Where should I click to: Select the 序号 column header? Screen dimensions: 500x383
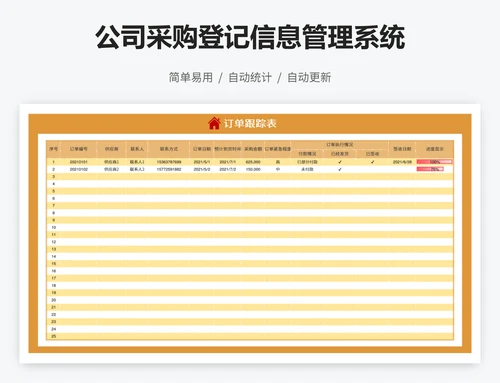(x=53, y=149)
